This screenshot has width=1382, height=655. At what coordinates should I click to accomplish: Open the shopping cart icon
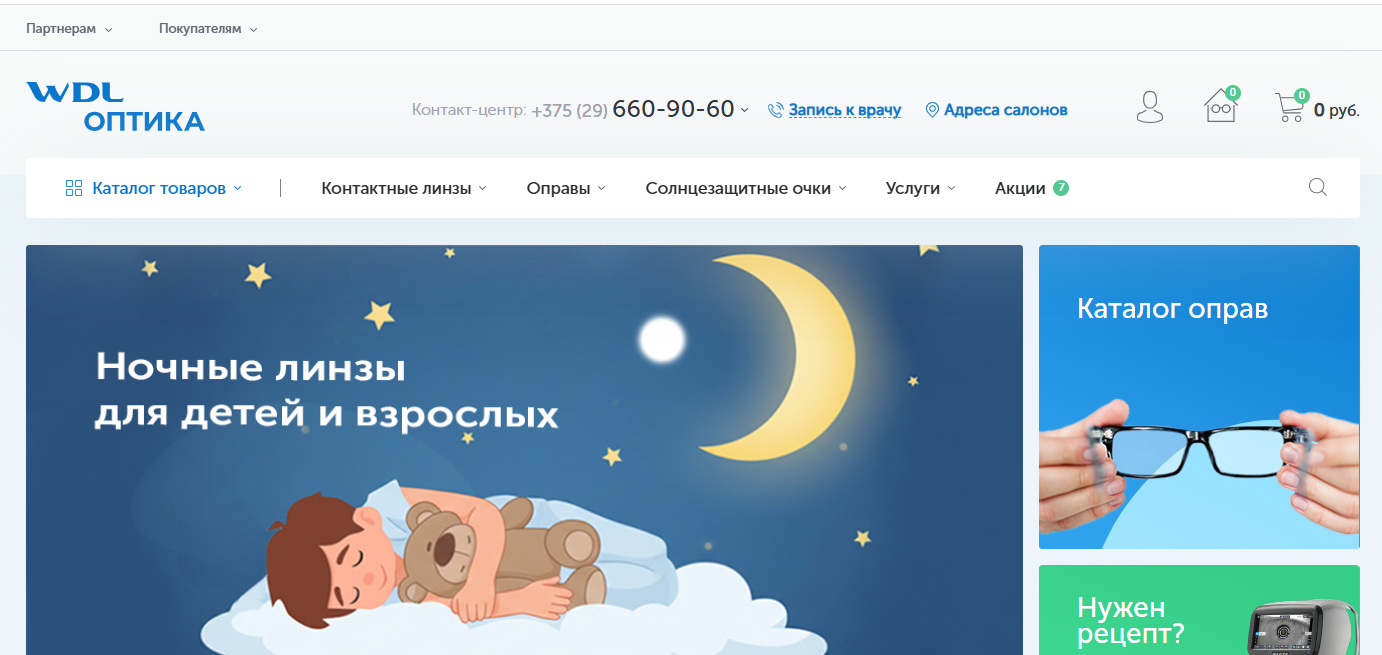1290,107
